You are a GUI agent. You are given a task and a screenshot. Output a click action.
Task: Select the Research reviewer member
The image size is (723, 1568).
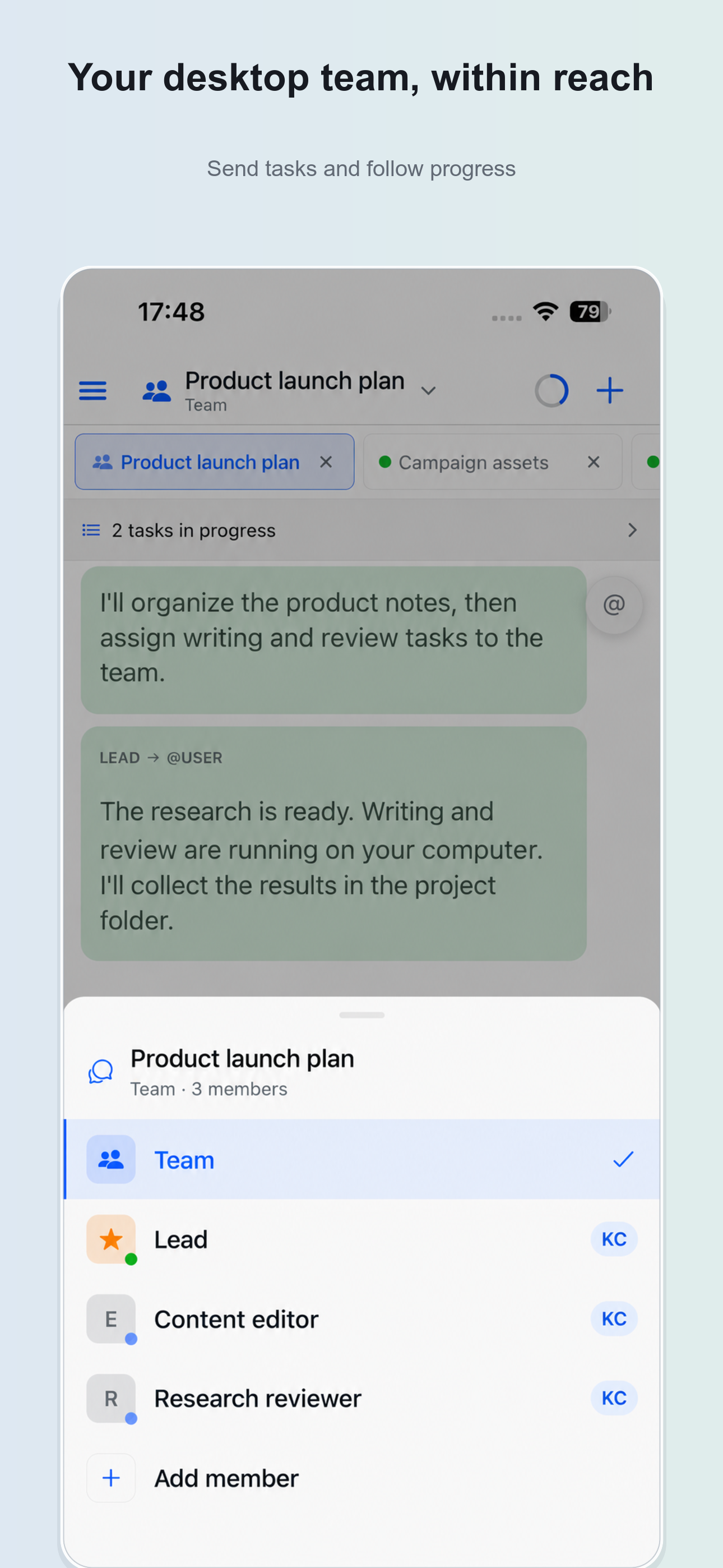[361, 1398]
